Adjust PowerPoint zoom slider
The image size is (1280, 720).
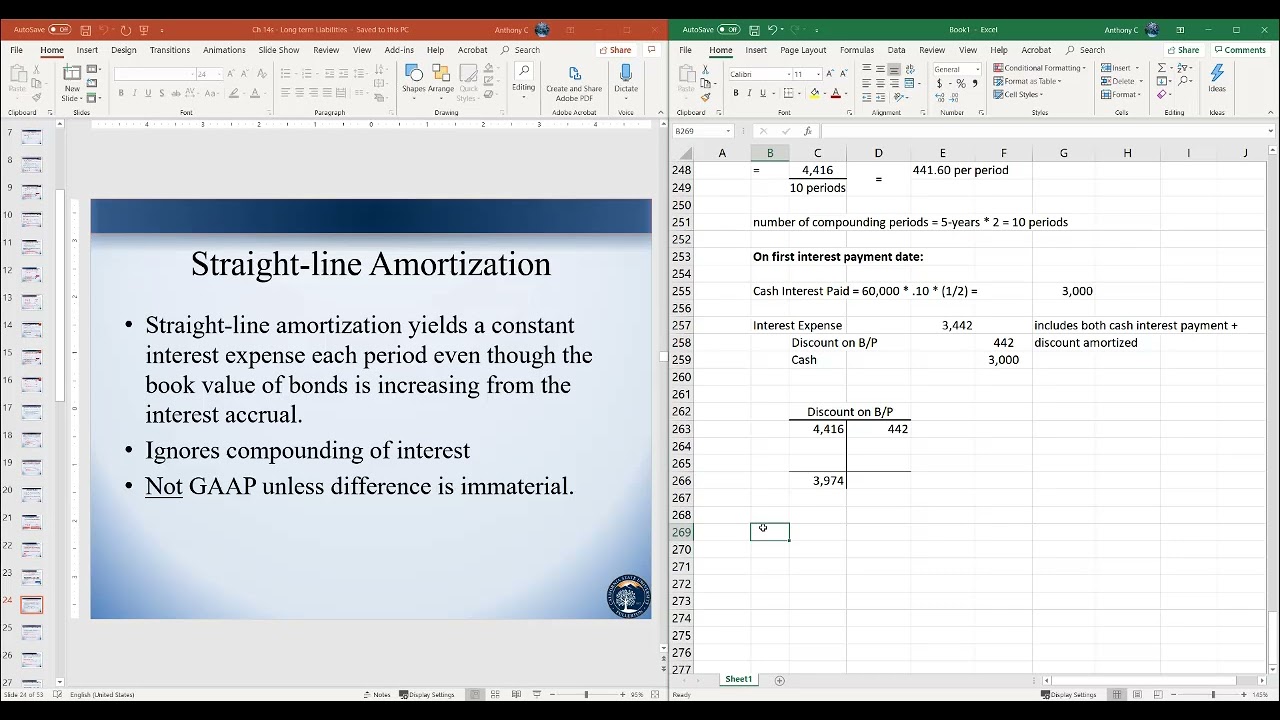click(586, 695)
